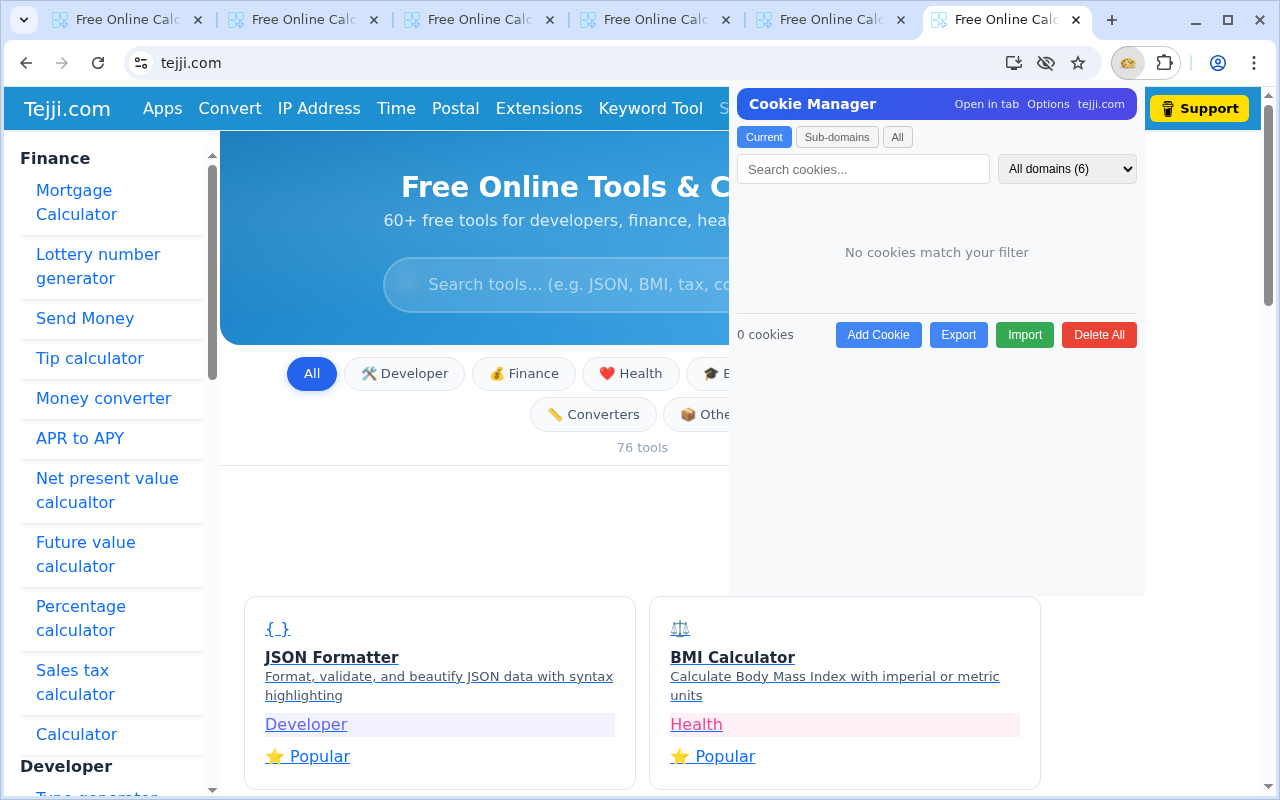Open the Apps nav menu

click(162, 109)
